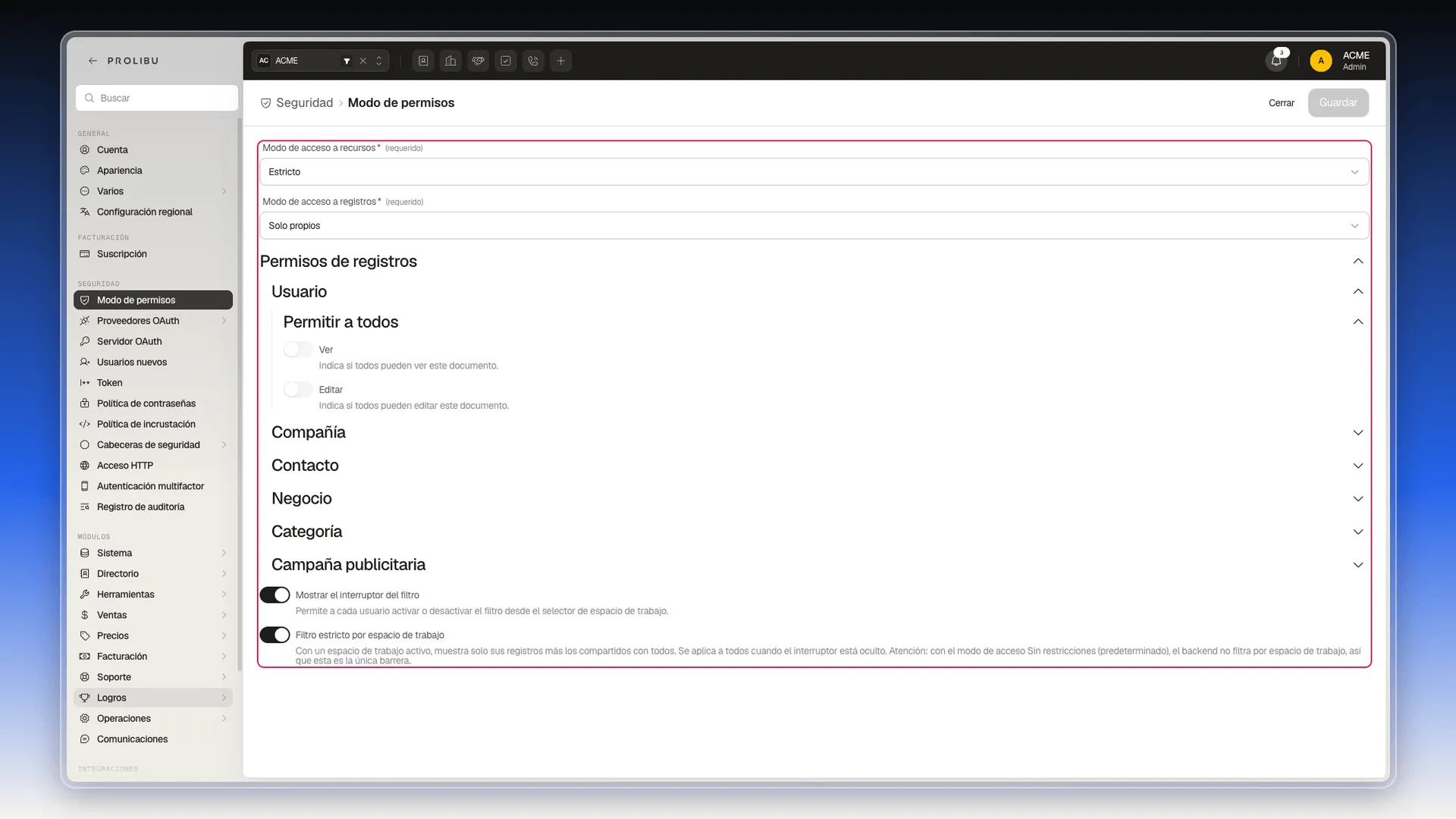Click the Buscar search field

click(157, 98)
